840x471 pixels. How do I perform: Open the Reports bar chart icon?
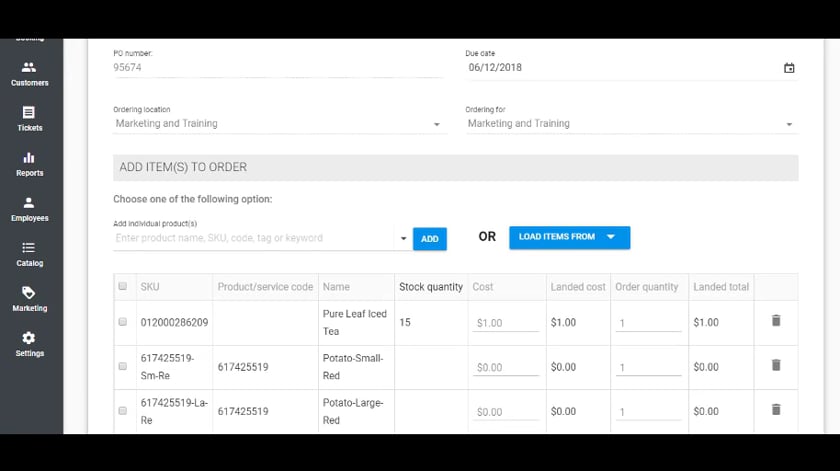29,157
